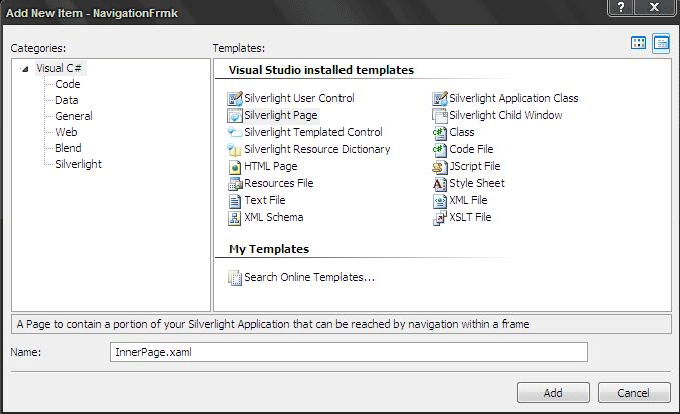
Task: Select the XSLT File template icon
Action: tap(439, 218)
